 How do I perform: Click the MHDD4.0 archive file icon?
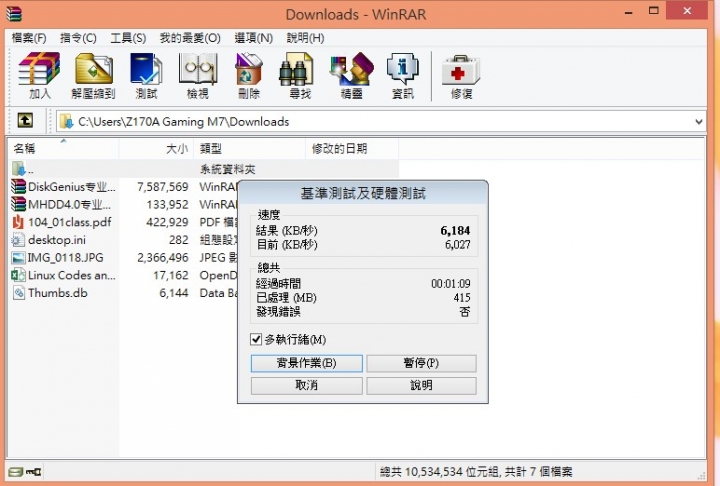[18, 204]
